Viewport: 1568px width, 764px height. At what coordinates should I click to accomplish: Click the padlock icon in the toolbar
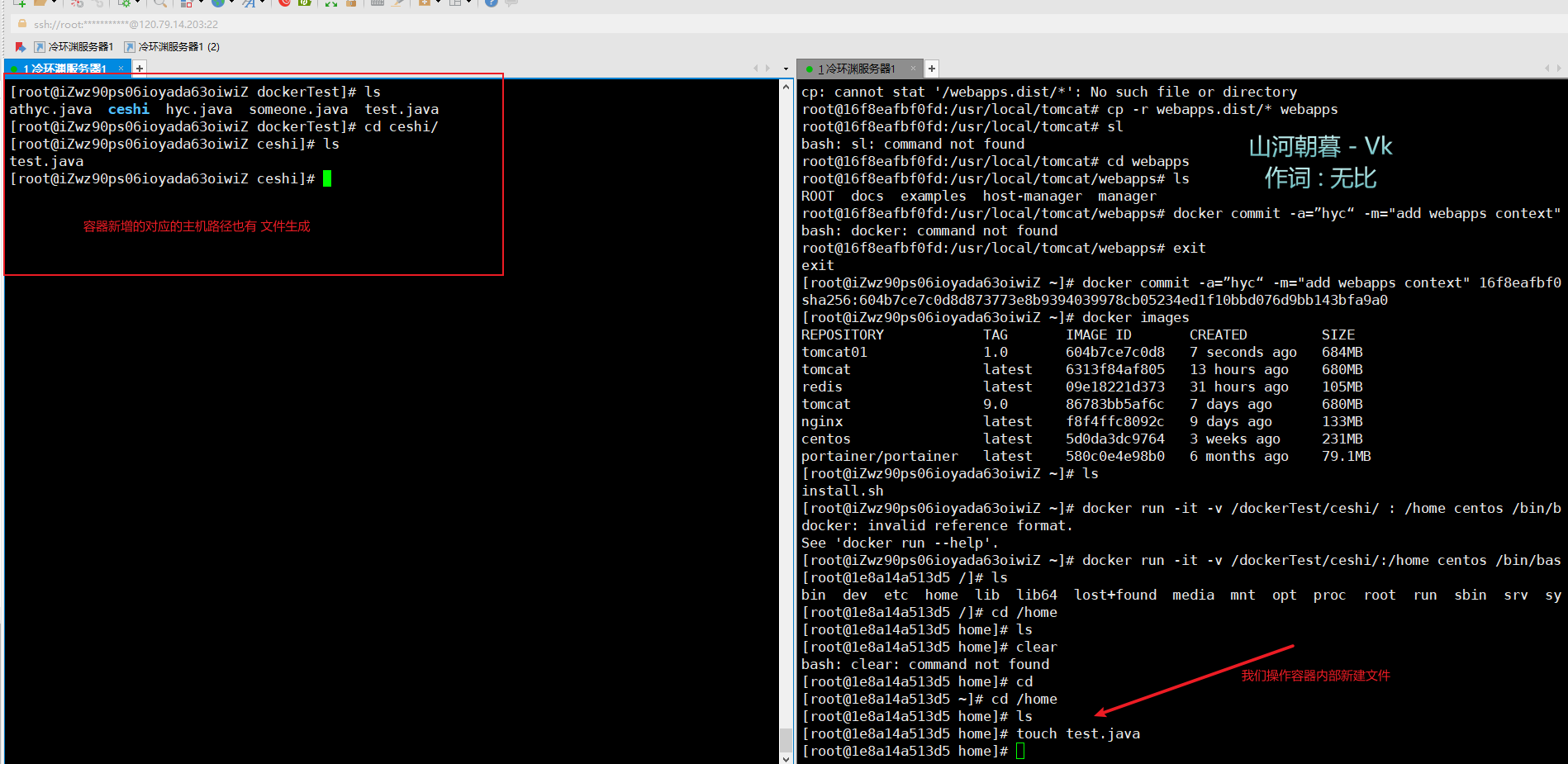pyautogui.click(x=351, y=3)
